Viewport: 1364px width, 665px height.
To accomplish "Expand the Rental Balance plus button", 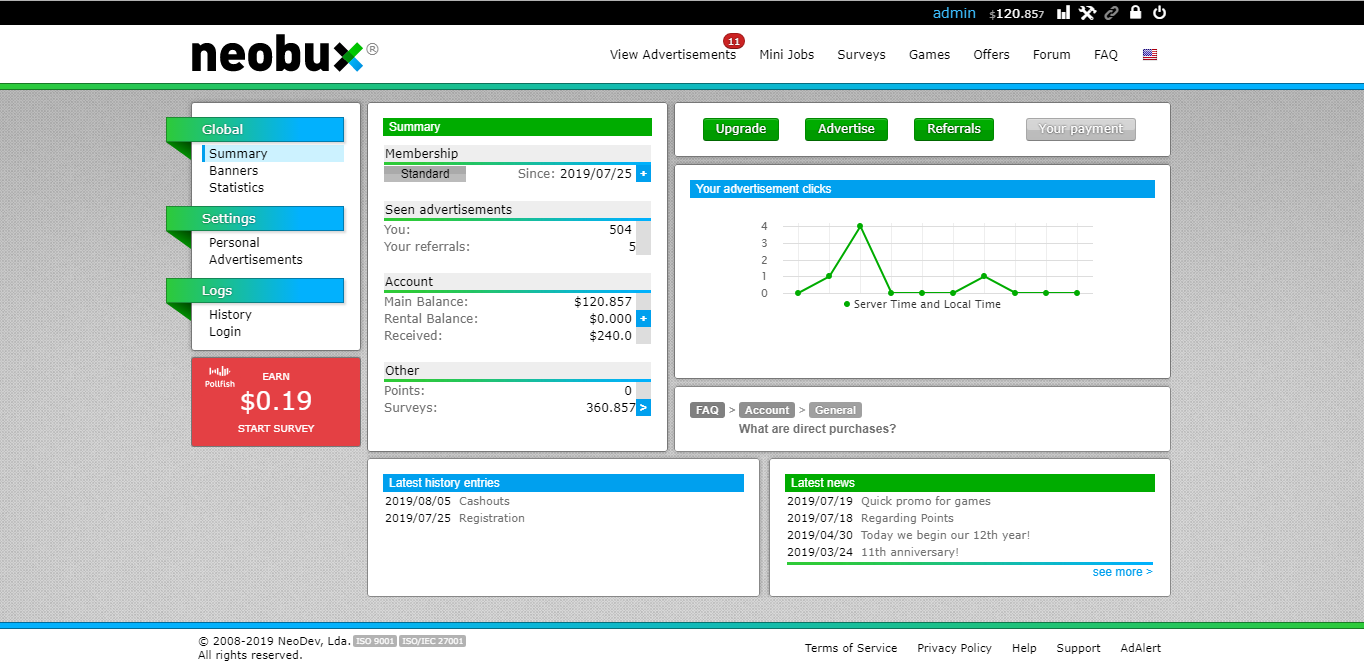I will tap(643, 318).
